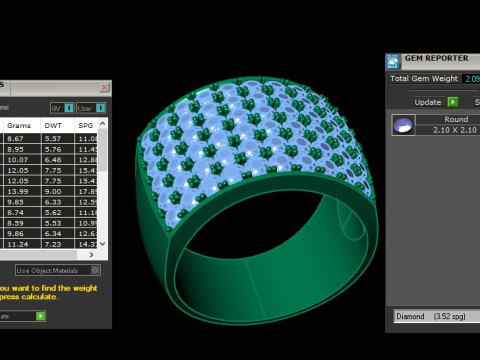Select the 11.24 grams cell
The height and width of the screenshot is (360, 480).
(x=22, y=244)
